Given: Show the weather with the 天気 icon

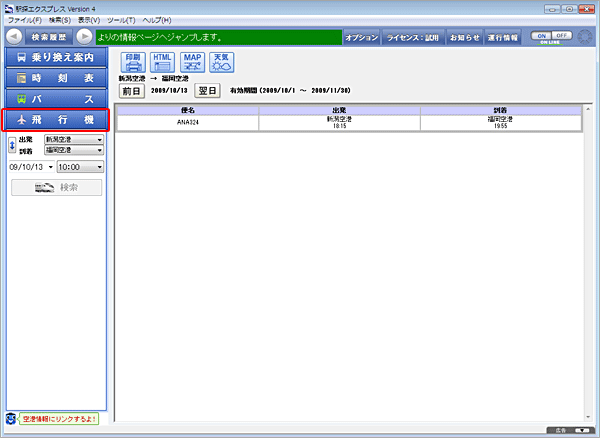Looking at the screenshot, I should pos(221,62).
